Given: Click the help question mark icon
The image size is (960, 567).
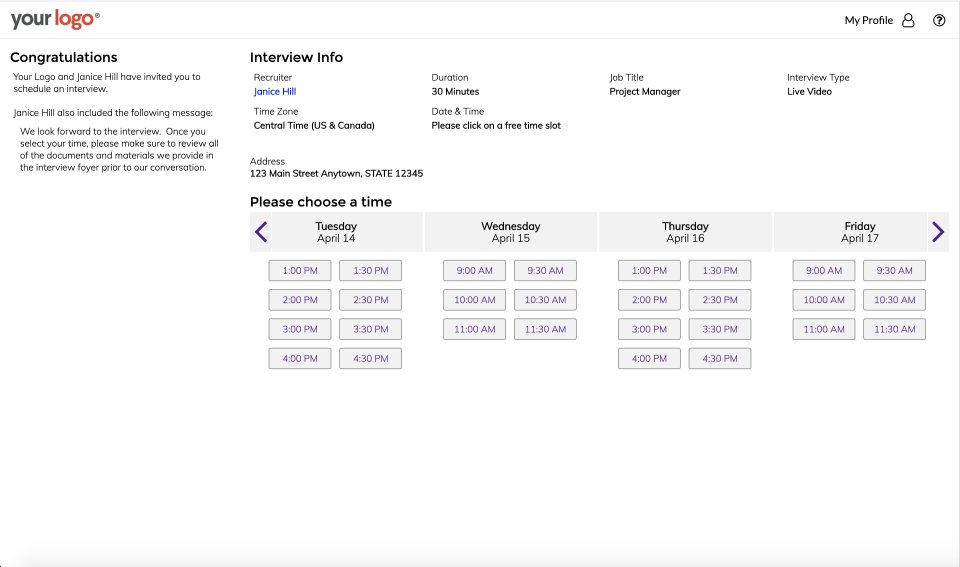Looking at the screenshot, I should (939, 20).
